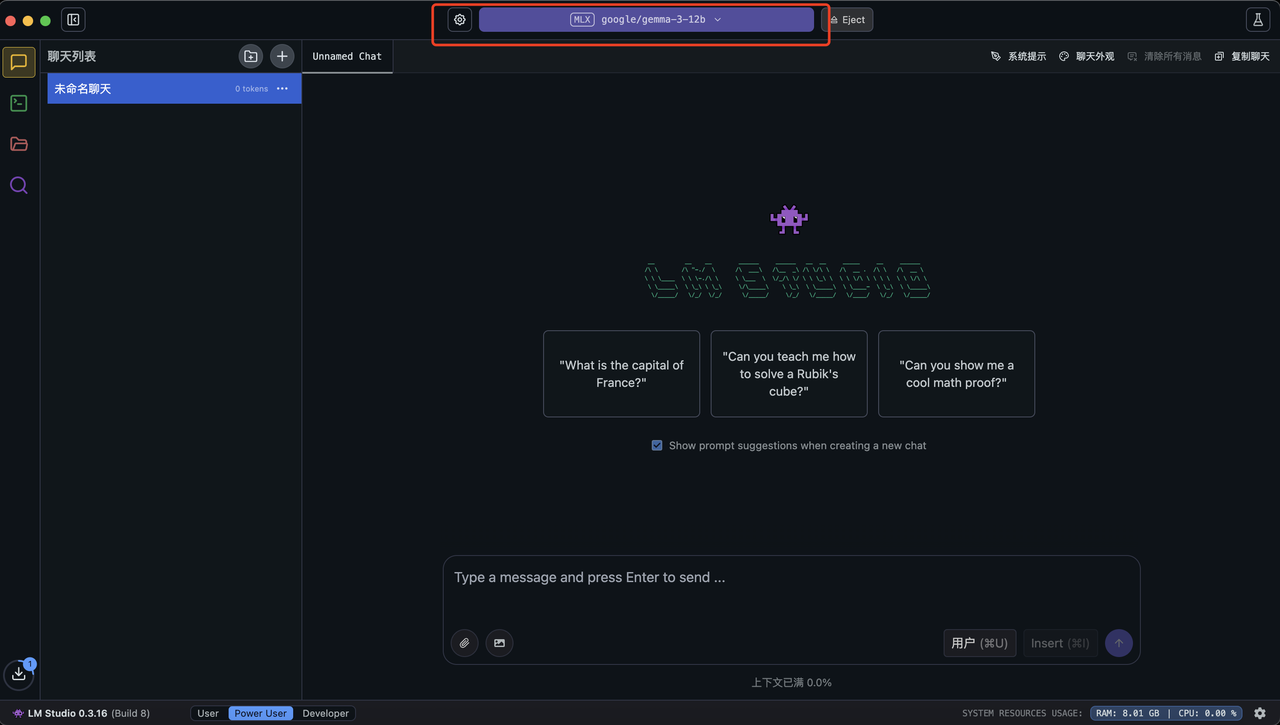Switch to User mode
1280x725 pixels.
point(208,713)
